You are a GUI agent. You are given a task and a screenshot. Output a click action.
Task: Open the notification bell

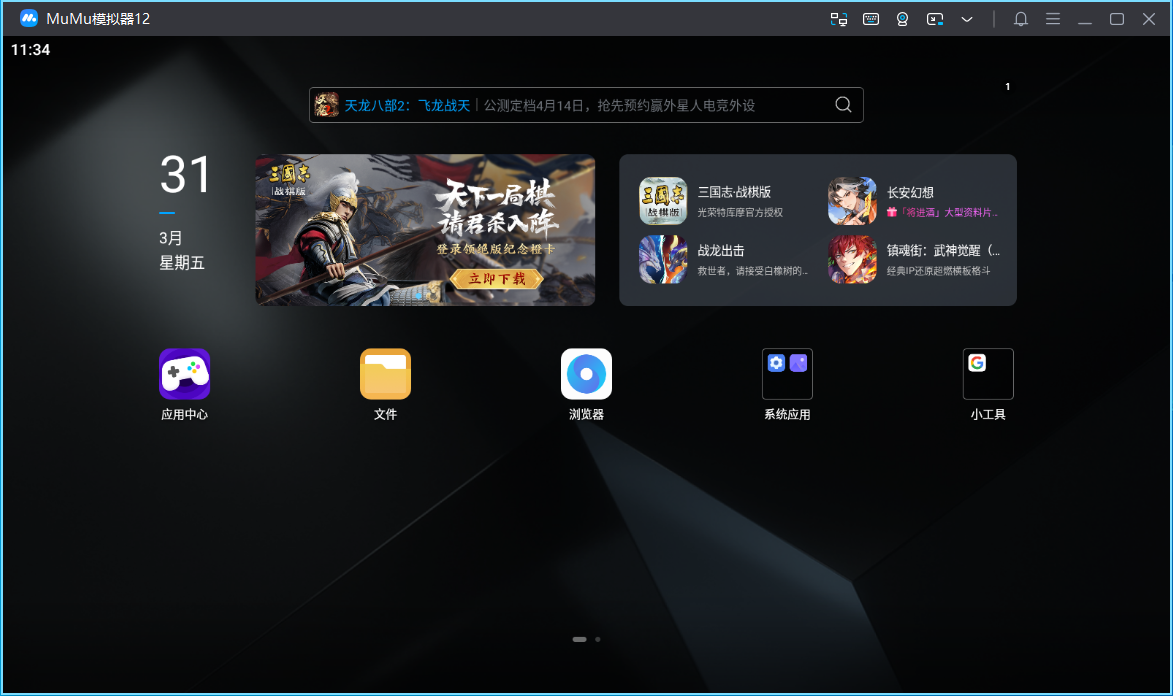click(x=1020, y=19)
